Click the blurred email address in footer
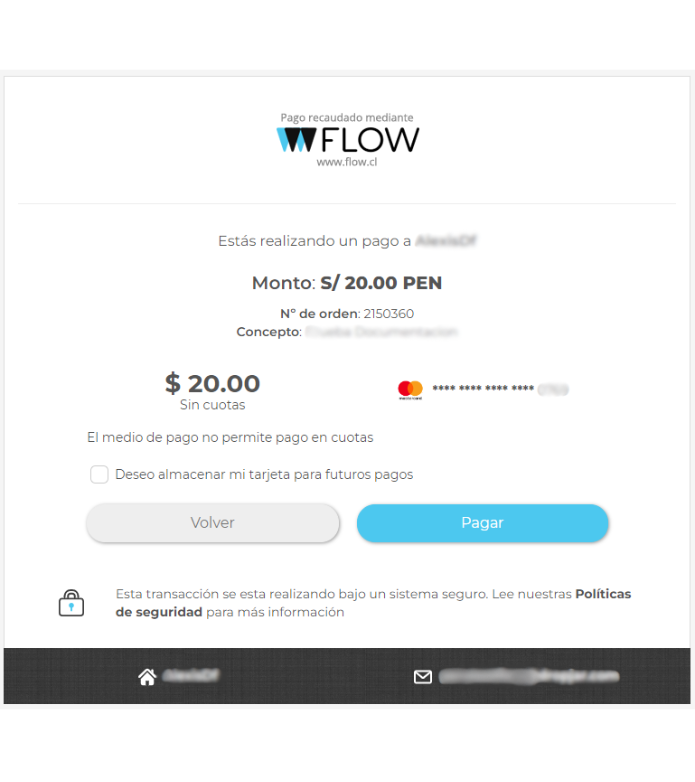695x782 pixels. click(529, 676)
